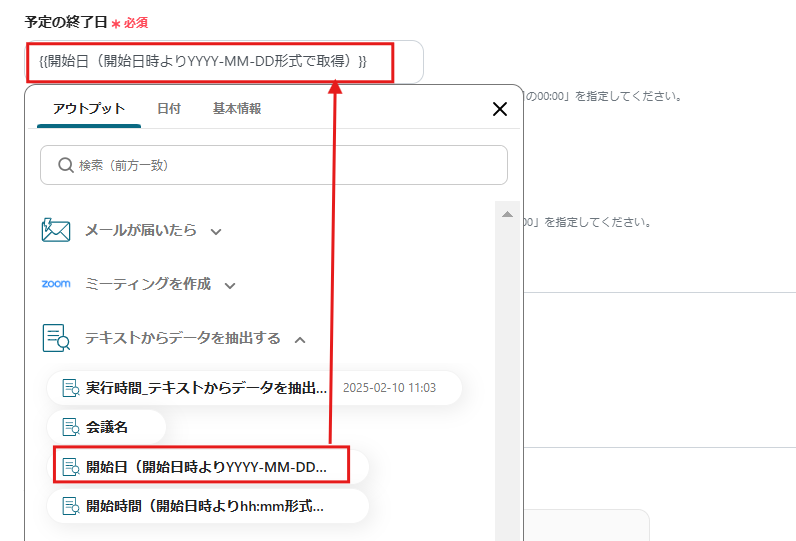Expand the ミーティングを作成 section chevron
The height and width of the screenshot is (541, 796).
point(230,286)
